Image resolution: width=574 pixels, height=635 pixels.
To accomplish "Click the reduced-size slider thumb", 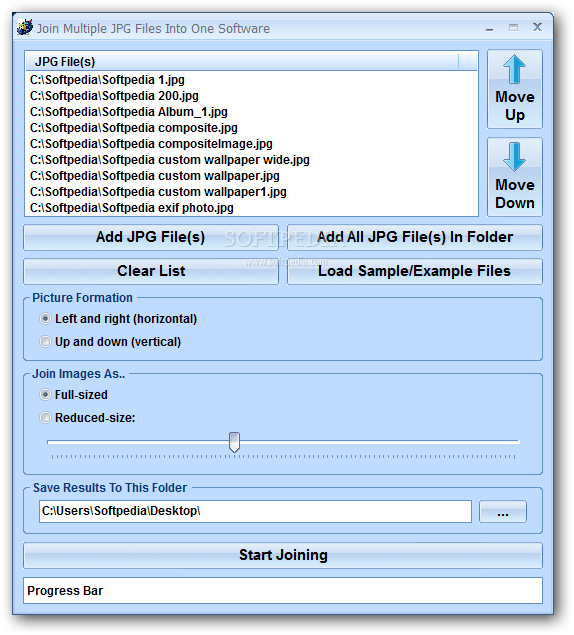I will coord(234,442).
